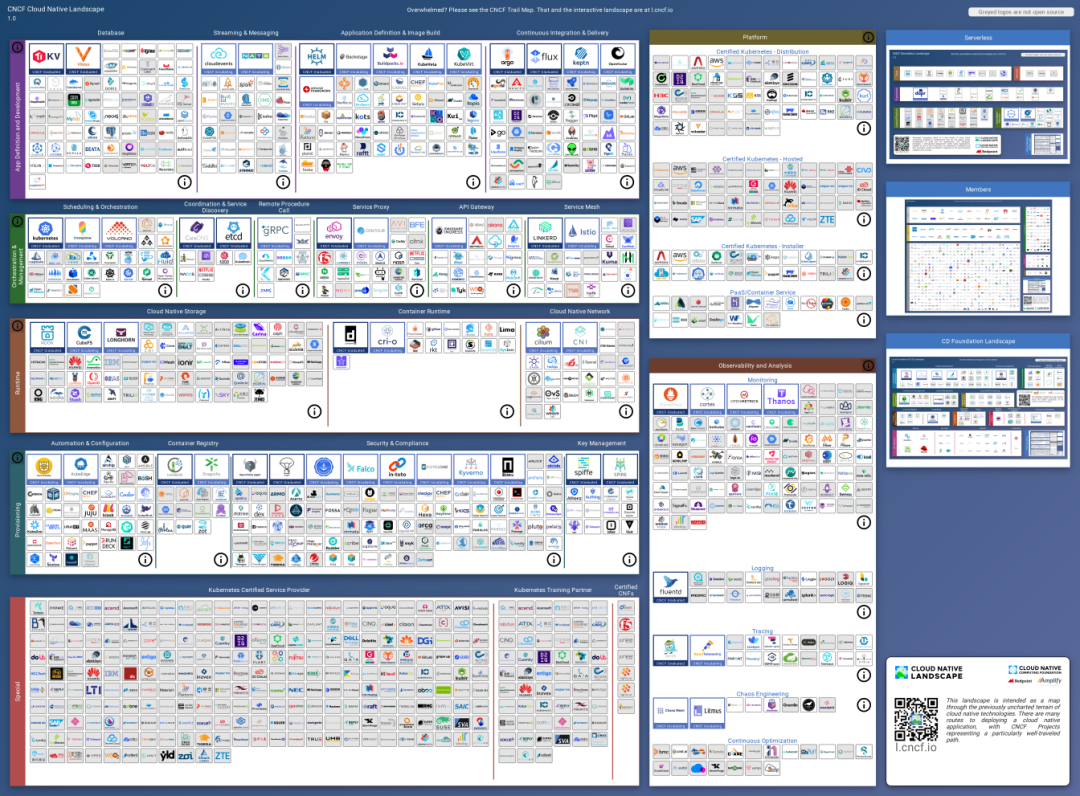Click the Monitoring category heading
This screenshot has height=796, width=1080.
click(762, 380)
